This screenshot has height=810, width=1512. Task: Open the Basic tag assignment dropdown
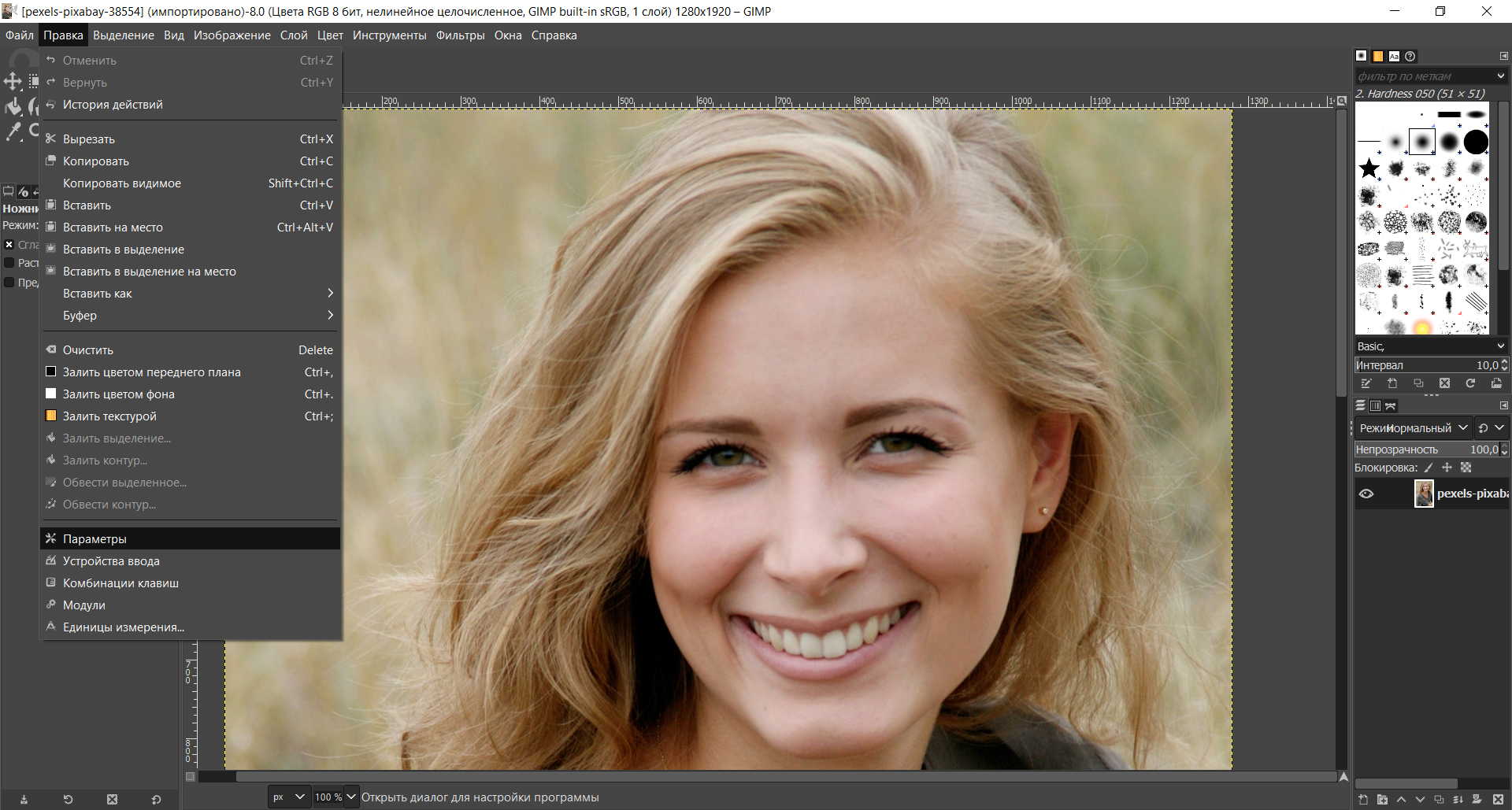click(x=1501, y=346)
